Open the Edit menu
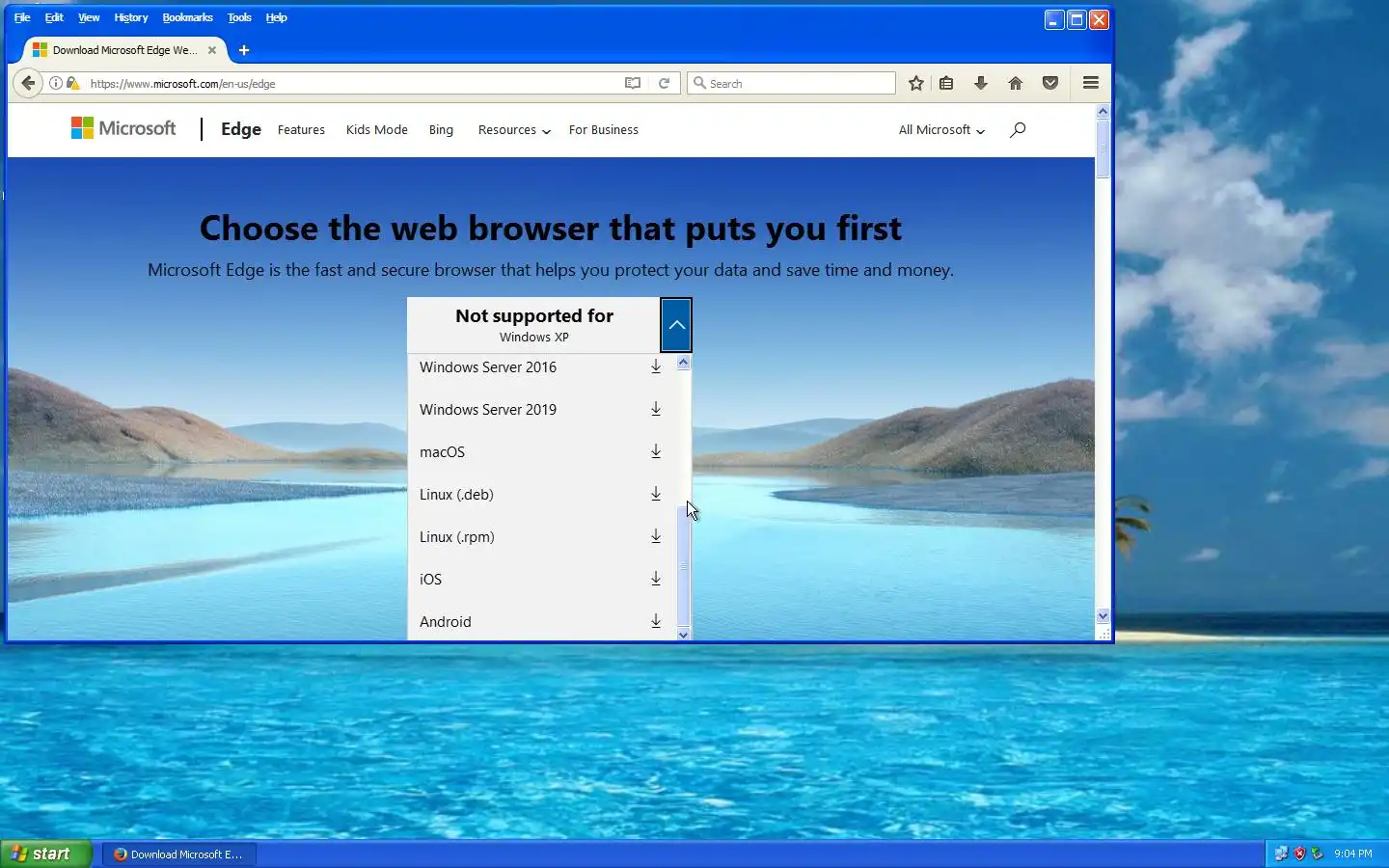Viewport: 1389px width, 868px height. (54, 17)
